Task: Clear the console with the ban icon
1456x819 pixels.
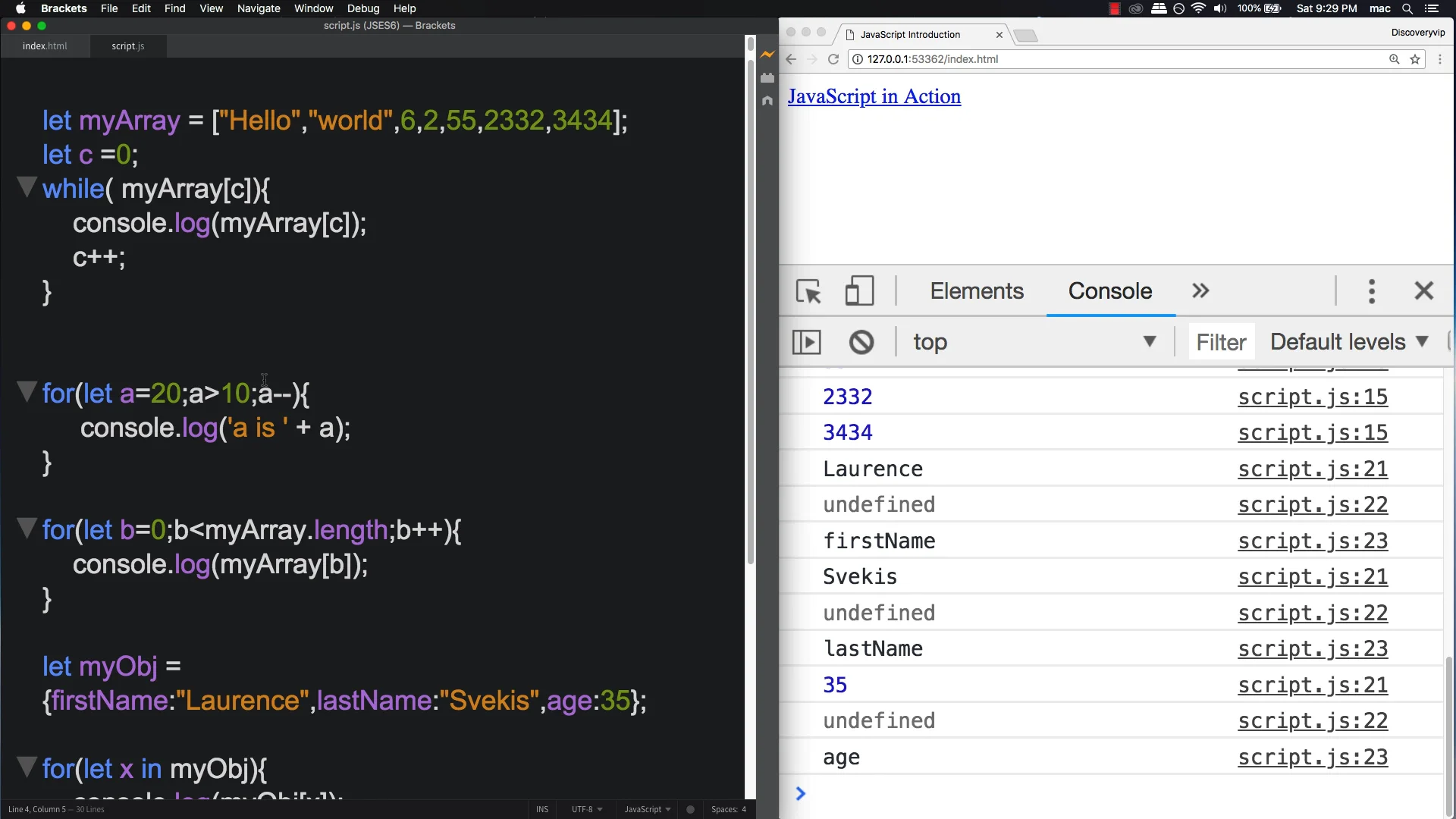Action: [861, 342]
